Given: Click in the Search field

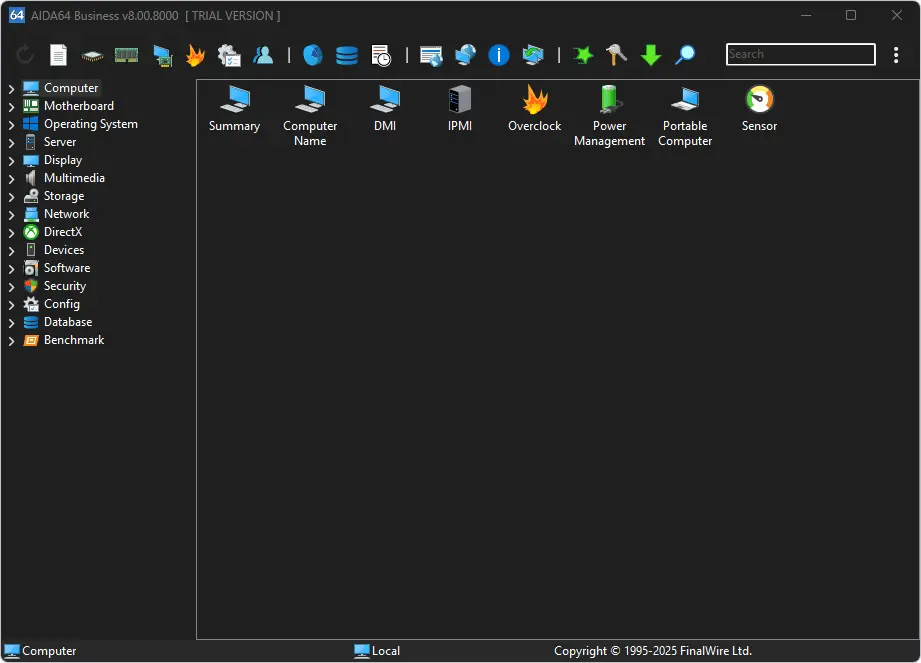Looking at the screenshot, I should (801, 54).
